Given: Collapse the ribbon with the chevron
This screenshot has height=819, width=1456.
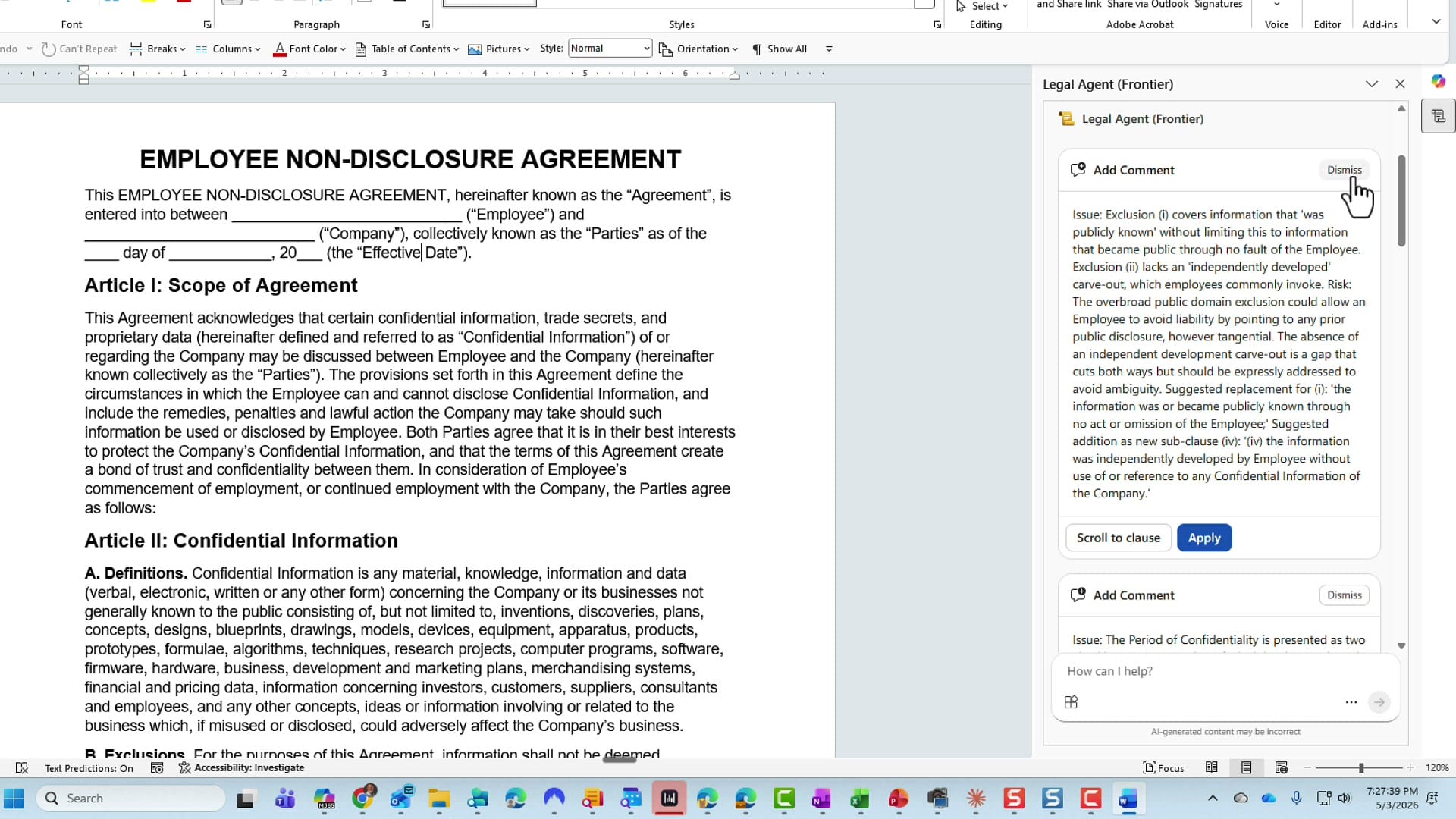Looking at the screenshot, I should point(1436,22).
